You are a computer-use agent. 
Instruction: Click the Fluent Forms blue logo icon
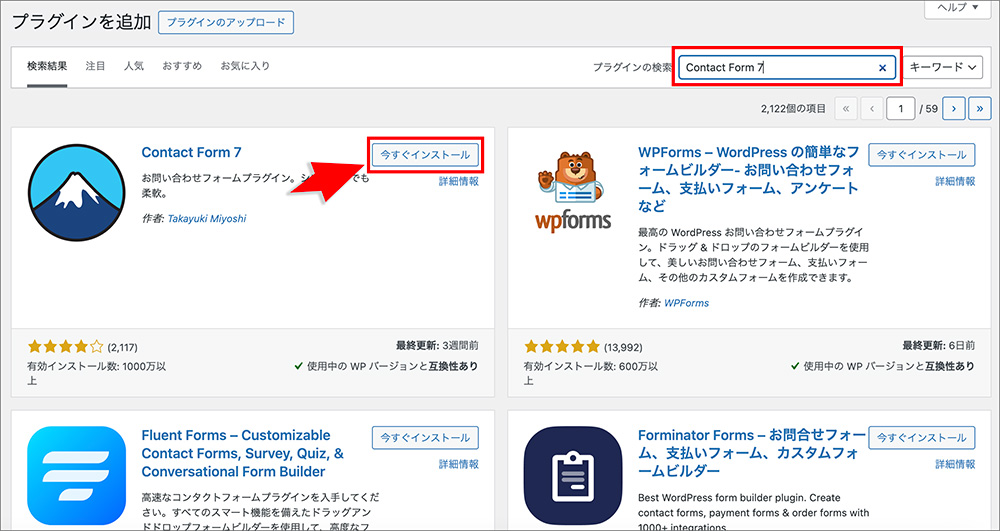[76, 474]
